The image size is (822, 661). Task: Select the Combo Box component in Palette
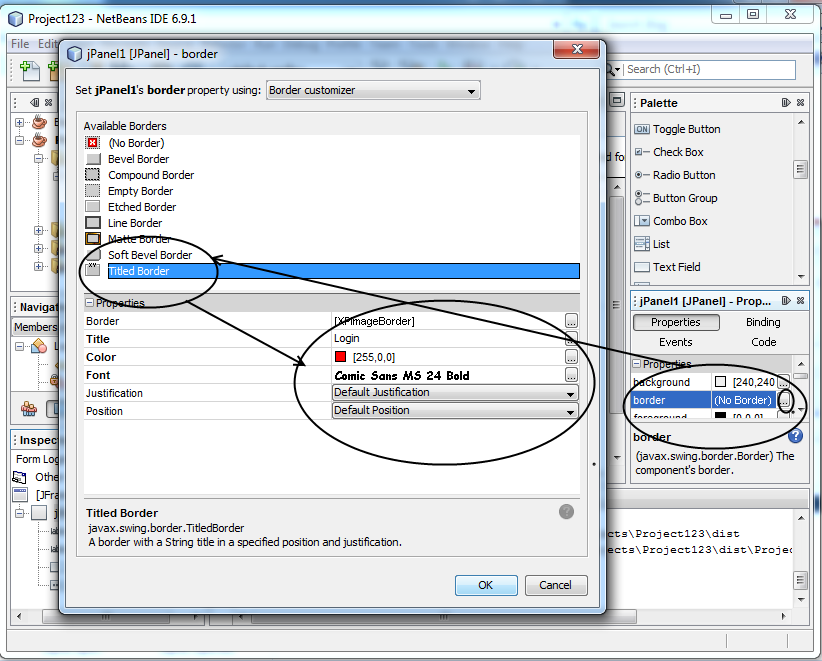(686, 220)
